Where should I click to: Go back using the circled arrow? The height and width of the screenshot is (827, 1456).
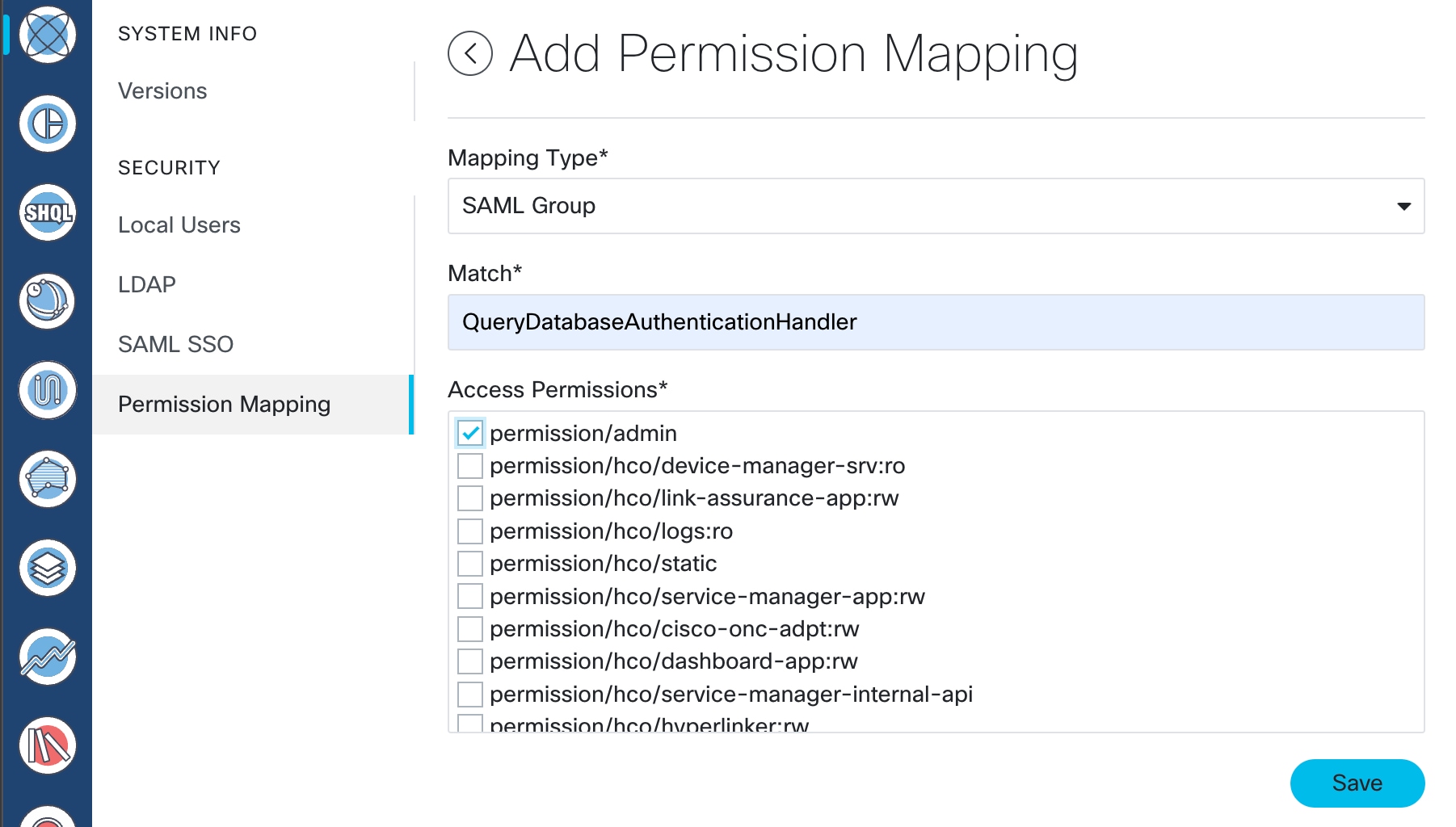470,53
